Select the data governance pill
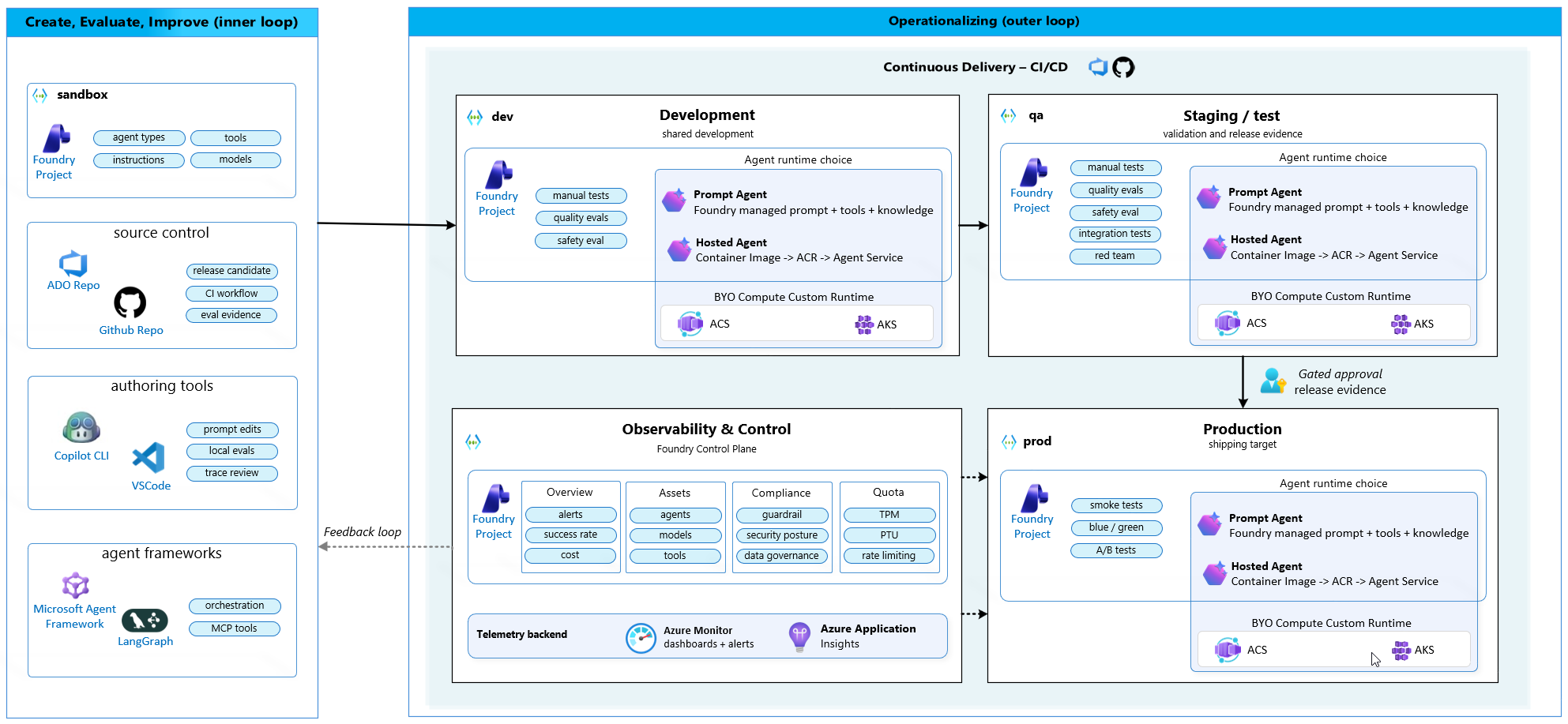The image size is (1568, 724). pyautogui.click(x=782, y=556)
